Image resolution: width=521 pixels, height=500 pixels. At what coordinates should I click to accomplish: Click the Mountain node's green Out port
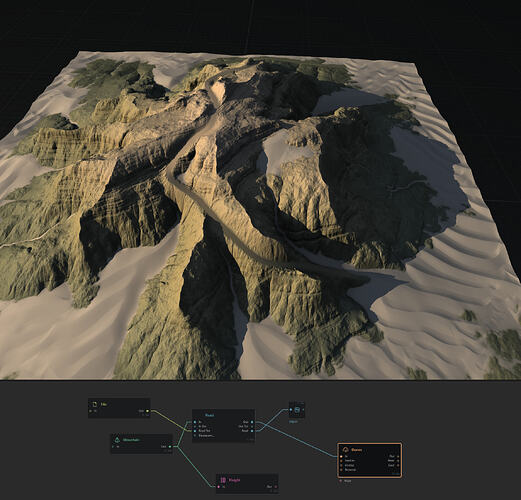(170, 447)
